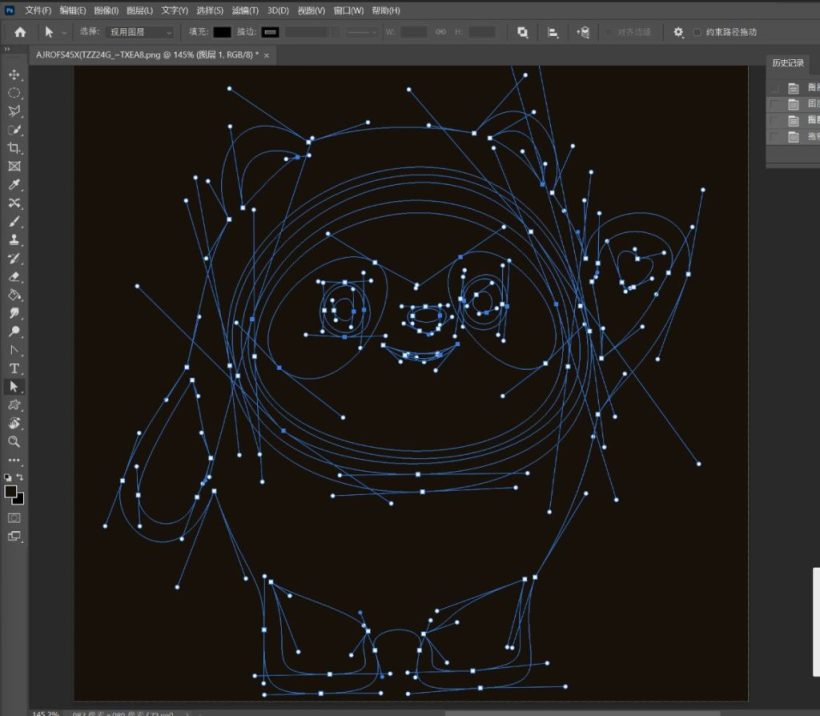The image size is (820, 716).
Task: Select the Eyedropper tool
Action: tap(14, 185)
